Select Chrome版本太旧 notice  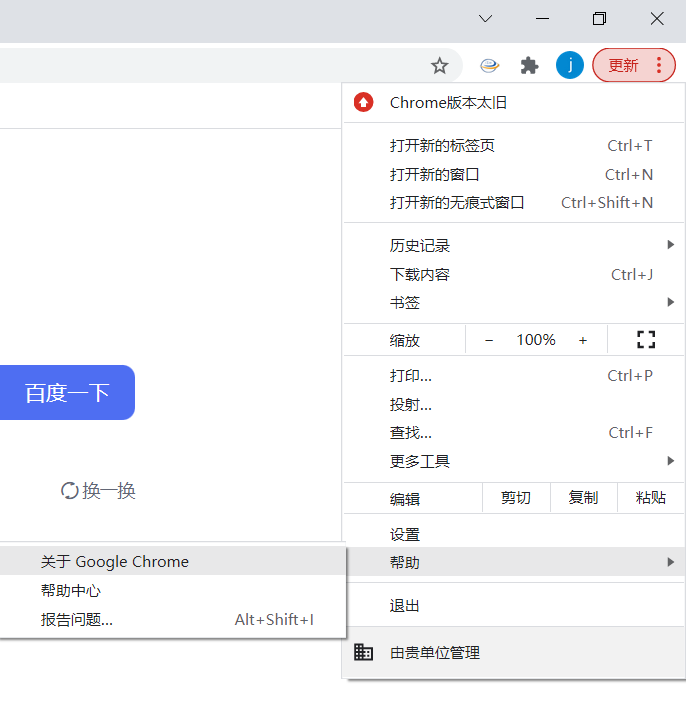(514, 103)
